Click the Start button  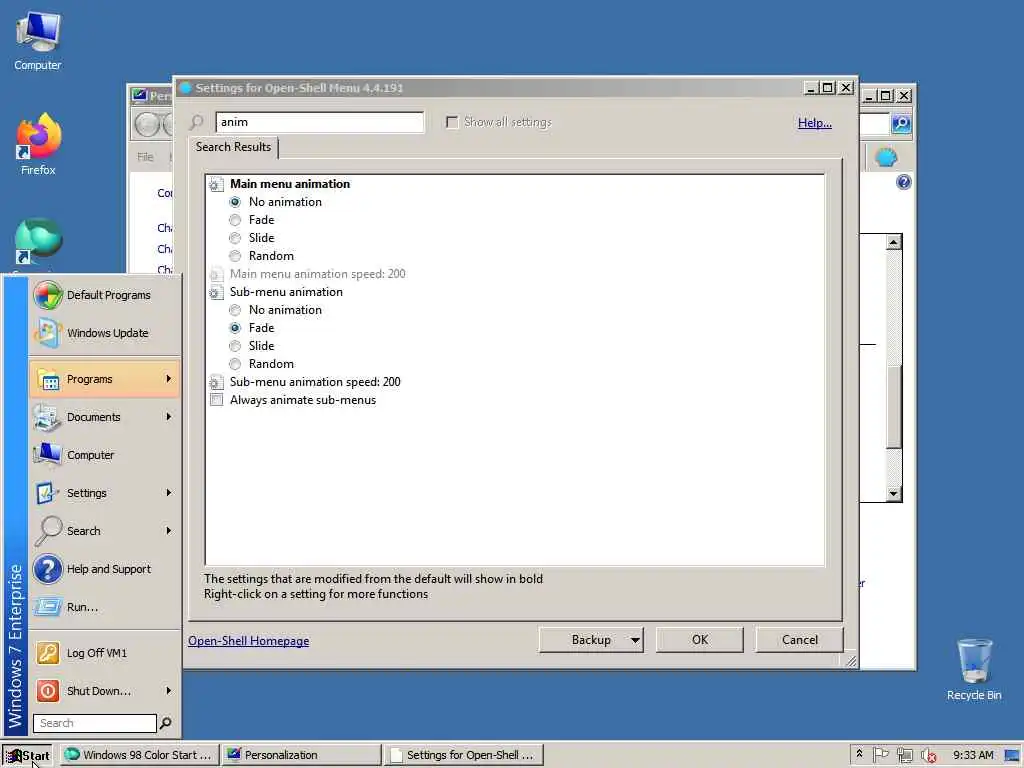27,756
